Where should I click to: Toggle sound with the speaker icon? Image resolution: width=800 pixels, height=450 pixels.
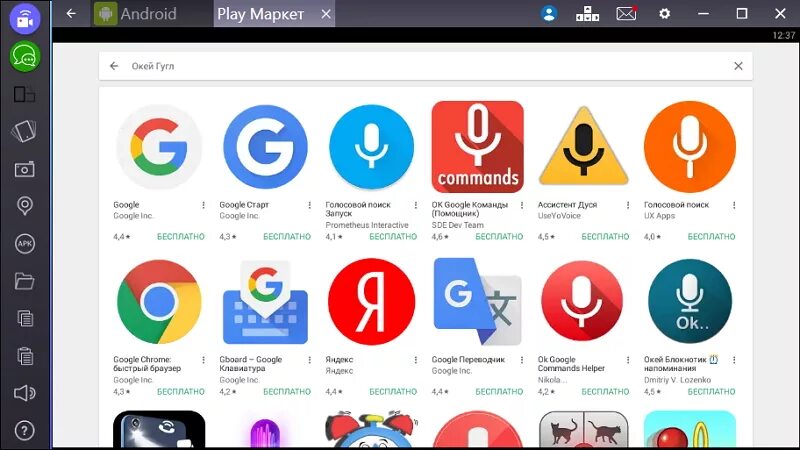(x=24, y=393)
